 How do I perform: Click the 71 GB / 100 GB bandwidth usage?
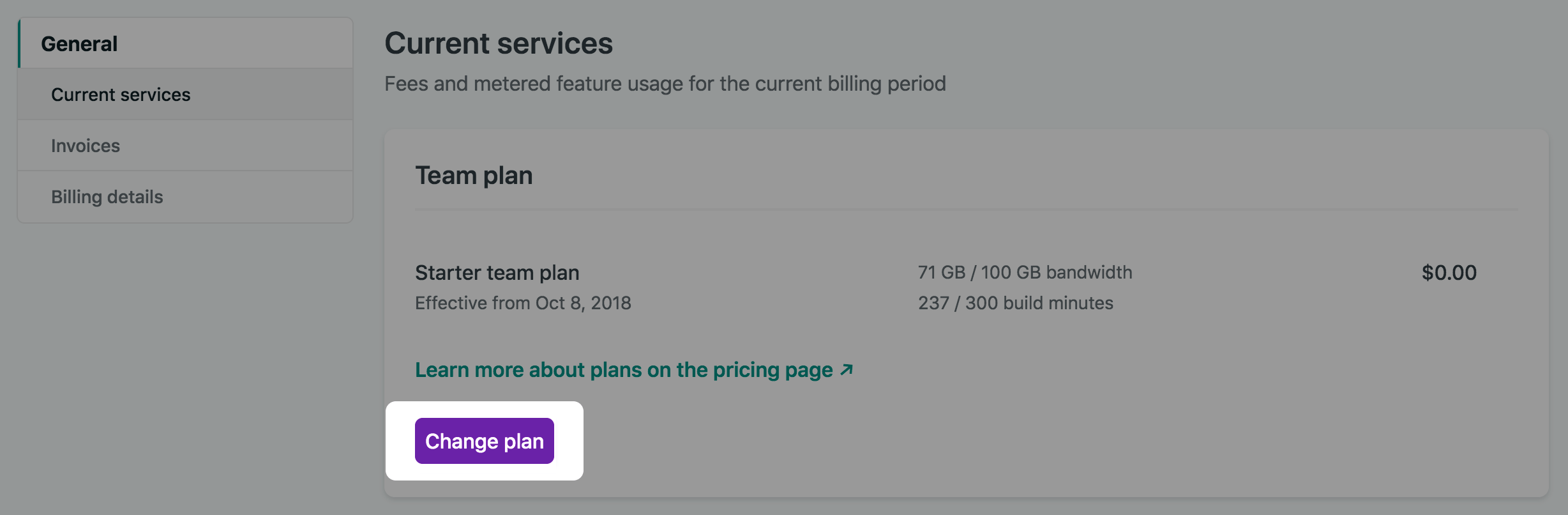1024,273
